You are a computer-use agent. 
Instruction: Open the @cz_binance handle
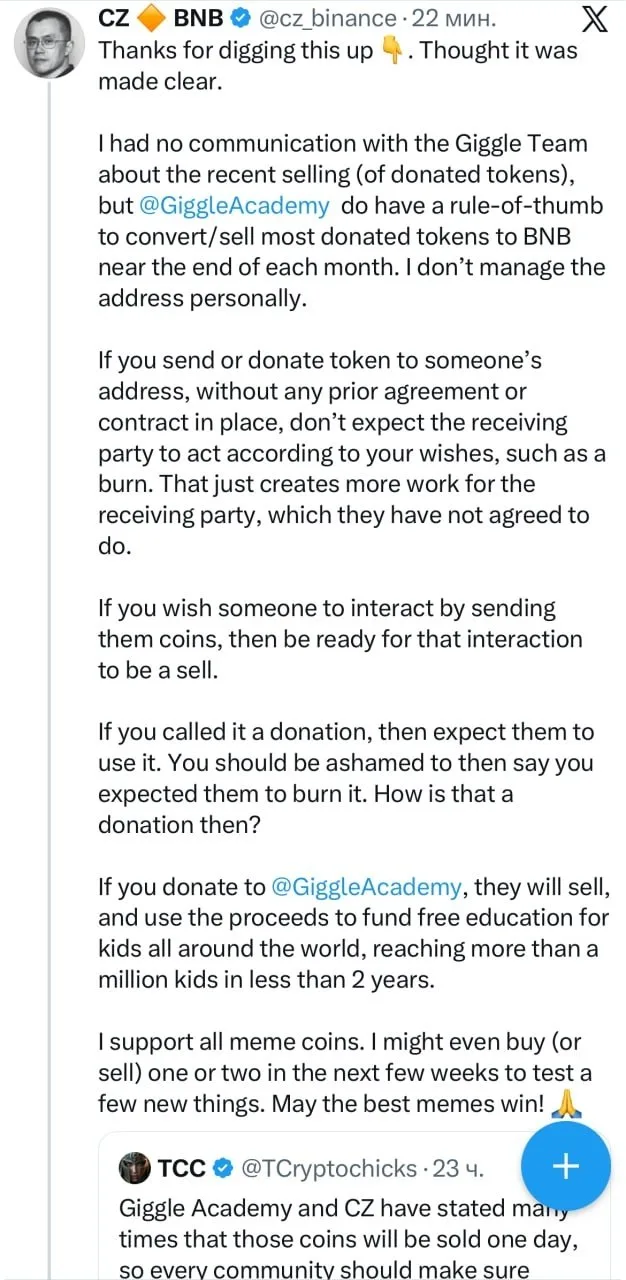point(326,18)
